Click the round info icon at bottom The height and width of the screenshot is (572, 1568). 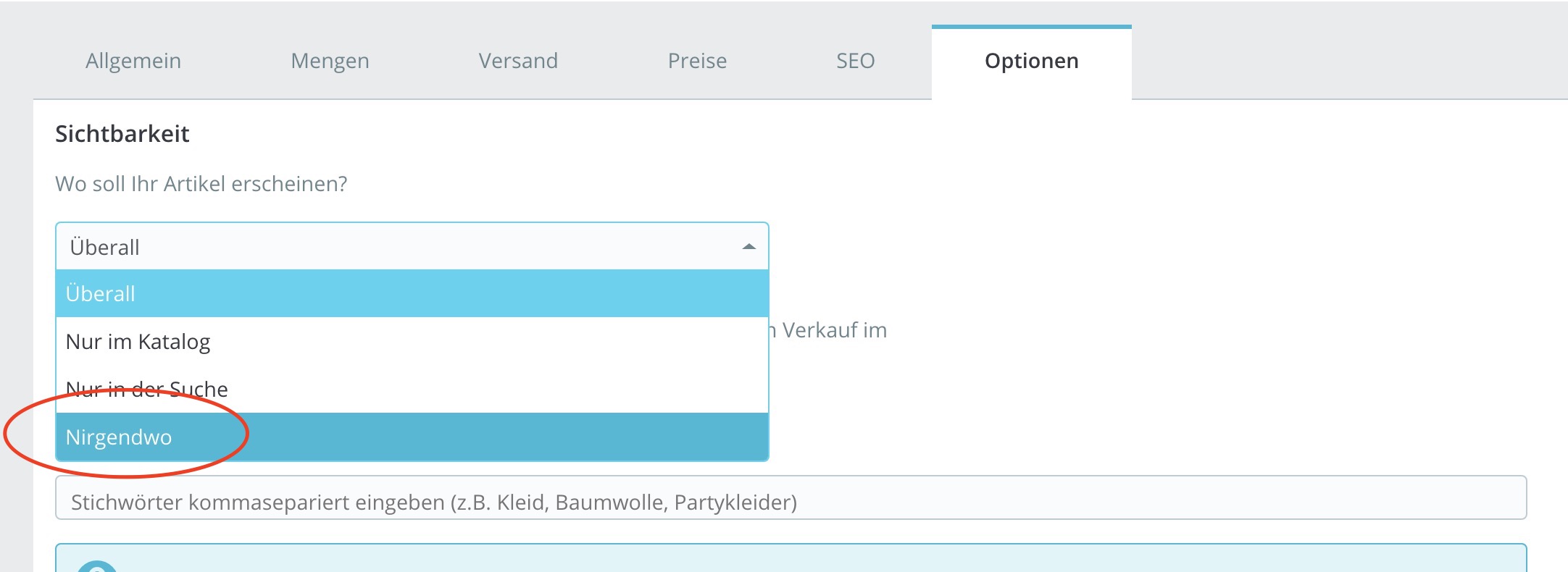[97, 566]
